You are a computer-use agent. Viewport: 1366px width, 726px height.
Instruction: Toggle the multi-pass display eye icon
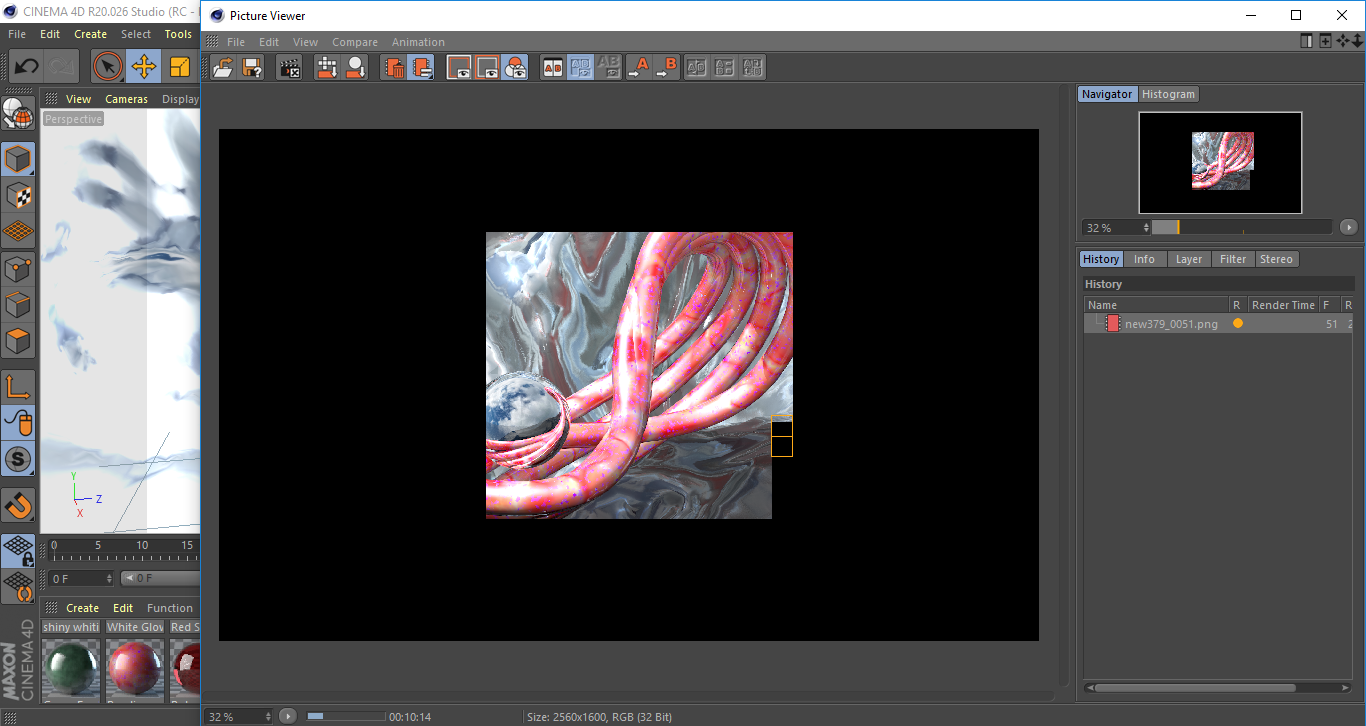[515, 68]
